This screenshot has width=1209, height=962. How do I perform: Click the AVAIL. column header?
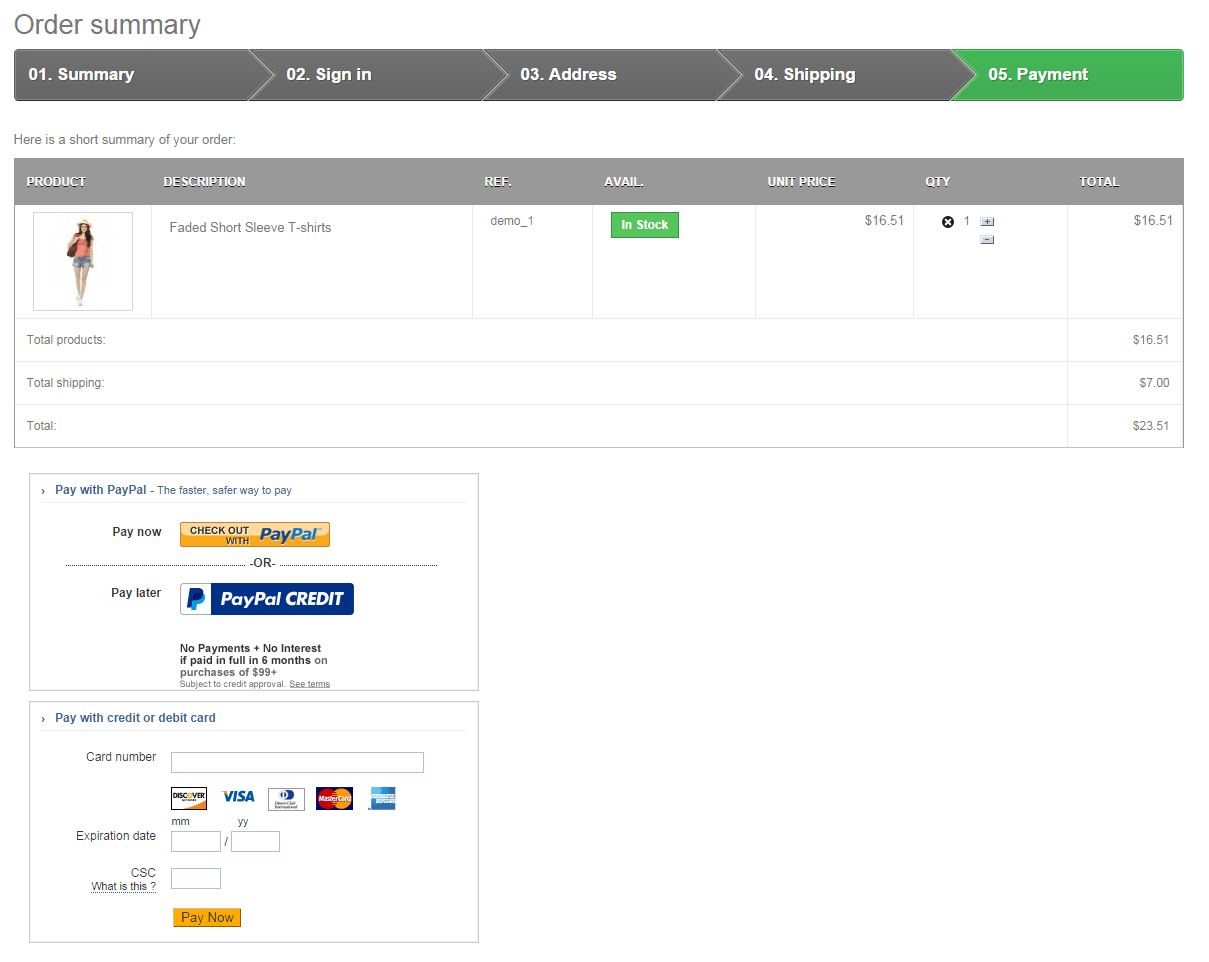[x=624, y=182]
